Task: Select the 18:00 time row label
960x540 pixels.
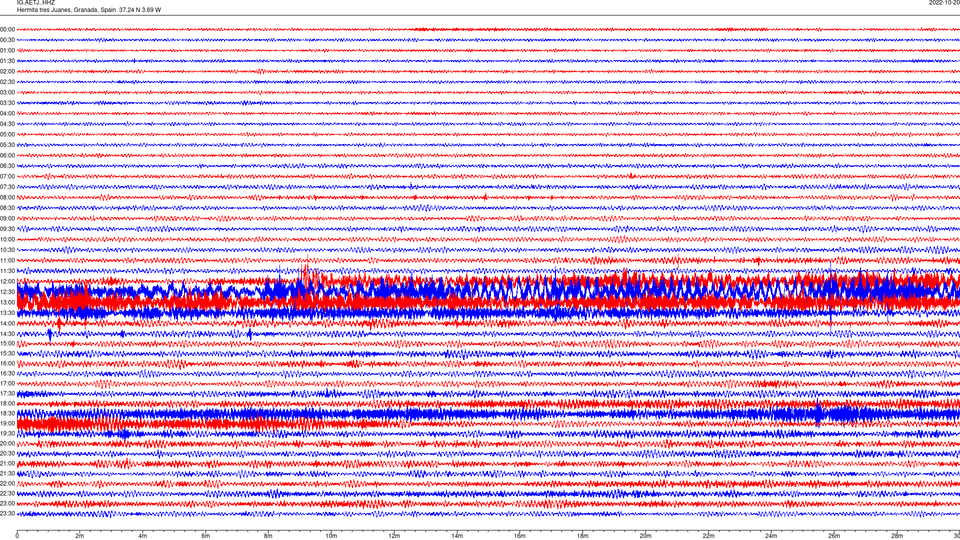Action: tap(7, 403)
